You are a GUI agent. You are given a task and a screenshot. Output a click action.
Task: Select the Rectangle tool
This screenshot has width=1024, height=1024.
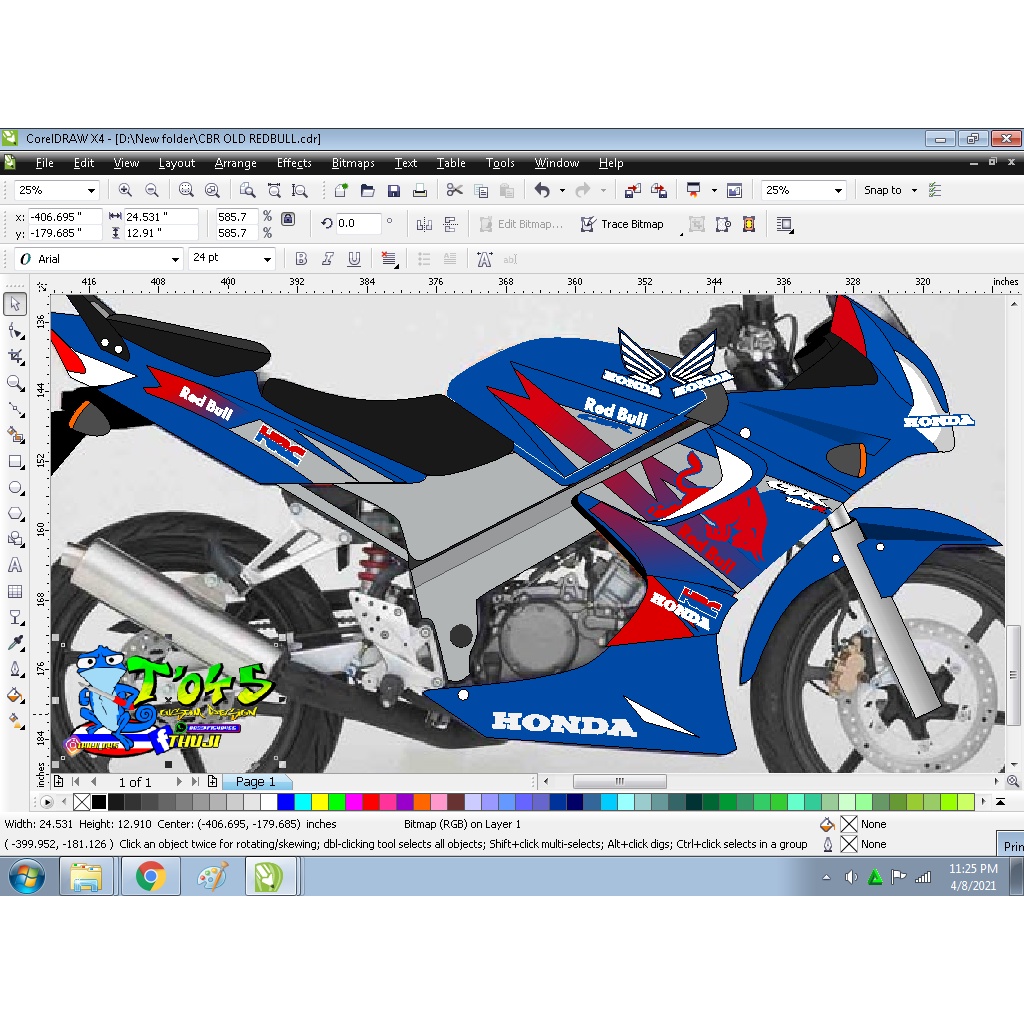(15, 462)
